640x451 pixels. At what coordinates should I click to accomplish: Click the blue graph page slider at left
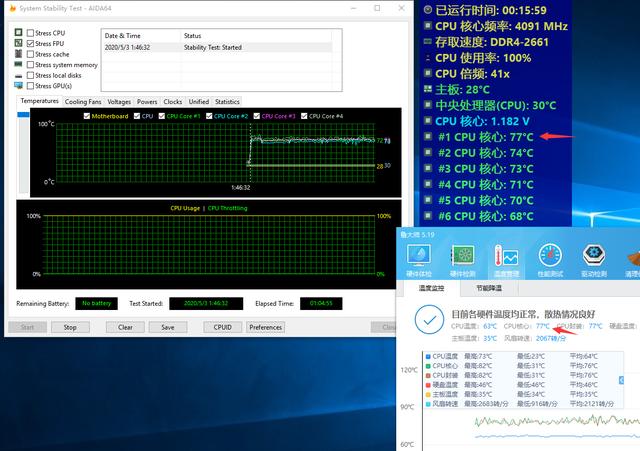[23, 114]
